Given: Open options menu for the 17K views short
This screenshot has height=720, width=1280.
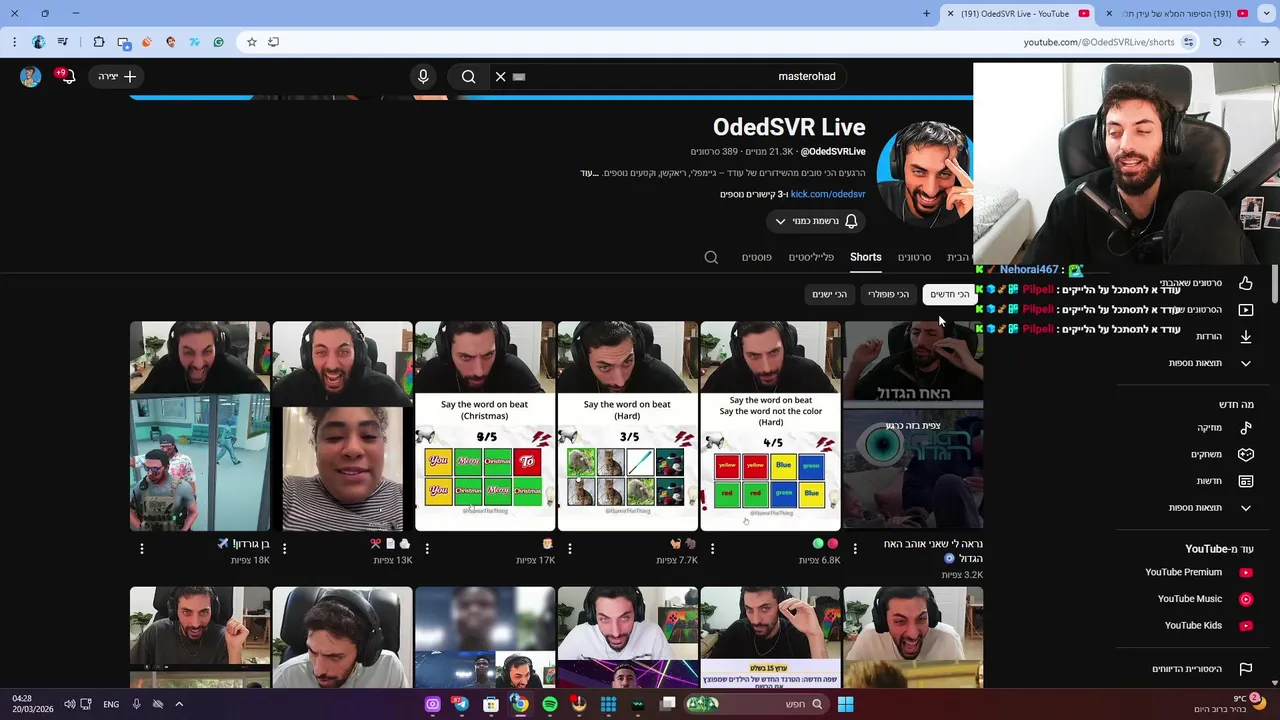Looking at the screenshot, I should (427, 549).
